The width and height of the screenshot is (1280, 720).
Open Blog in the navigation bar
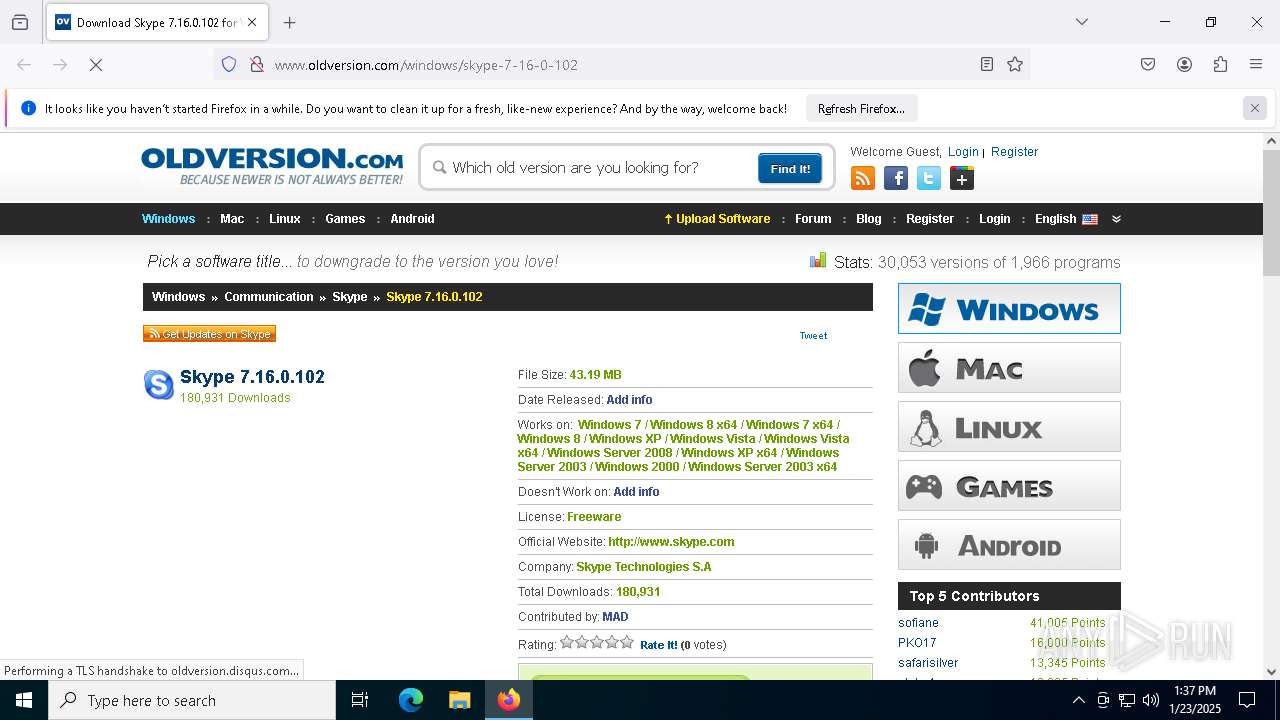(x=869, y=219)
